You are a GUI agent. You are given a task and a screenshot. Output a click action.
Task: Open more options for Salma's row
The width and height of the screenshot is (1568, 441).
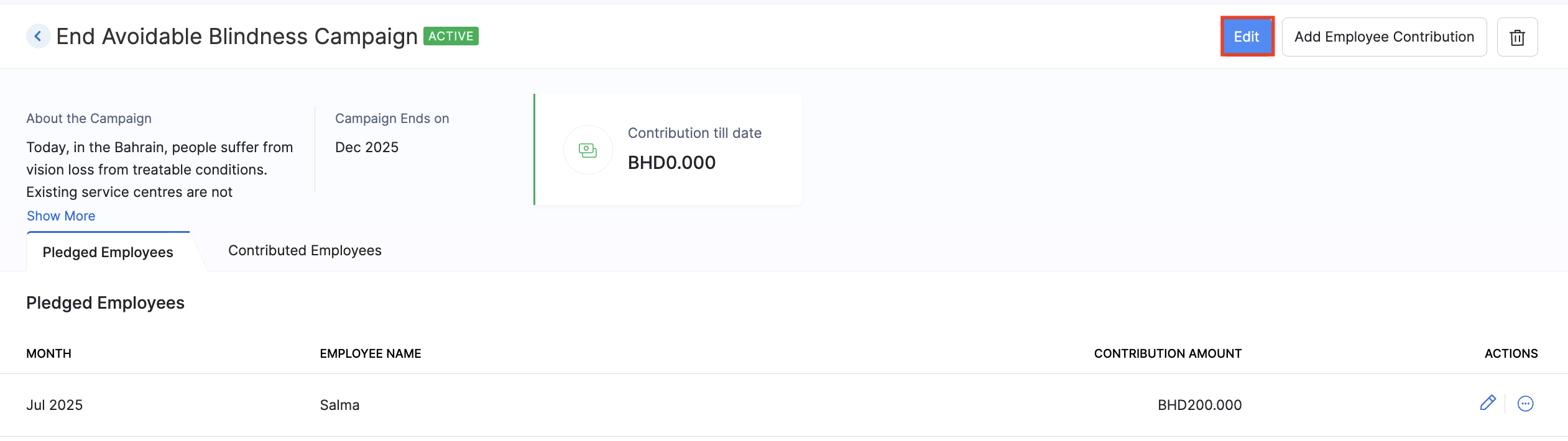1525,404
